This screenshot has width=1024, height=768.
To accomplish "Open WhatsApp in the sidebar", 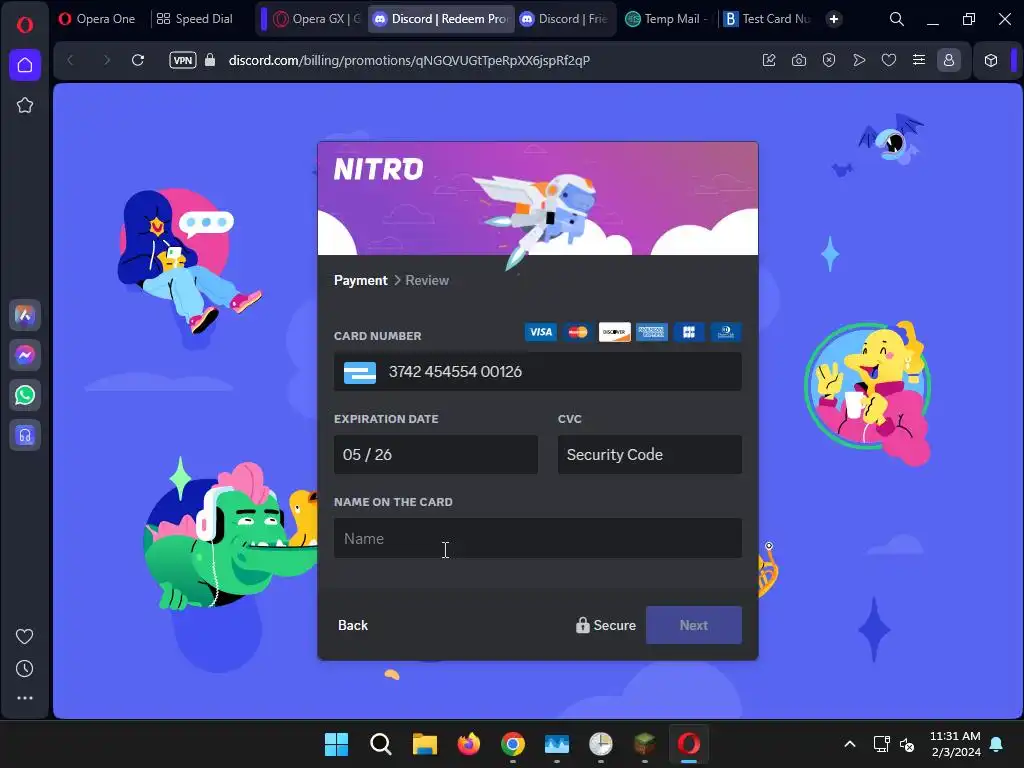I will click(x=25, y=395).
